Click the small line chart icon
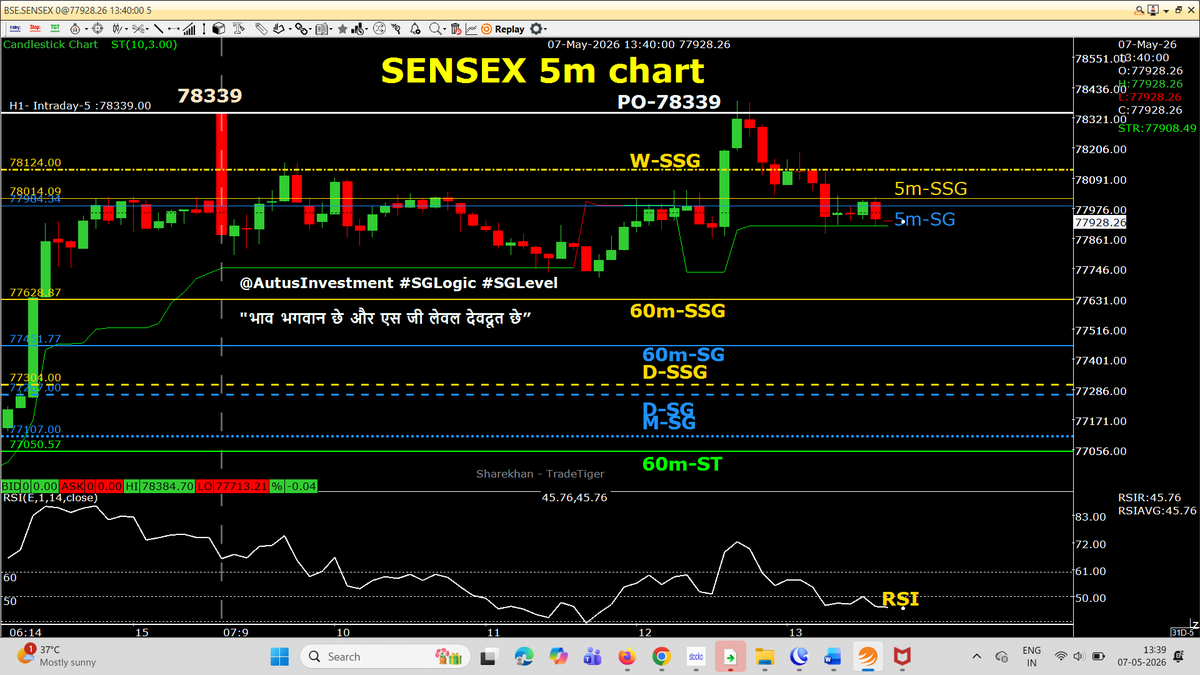The height and width of the screenshot is (675, 1200). (470, 29)
